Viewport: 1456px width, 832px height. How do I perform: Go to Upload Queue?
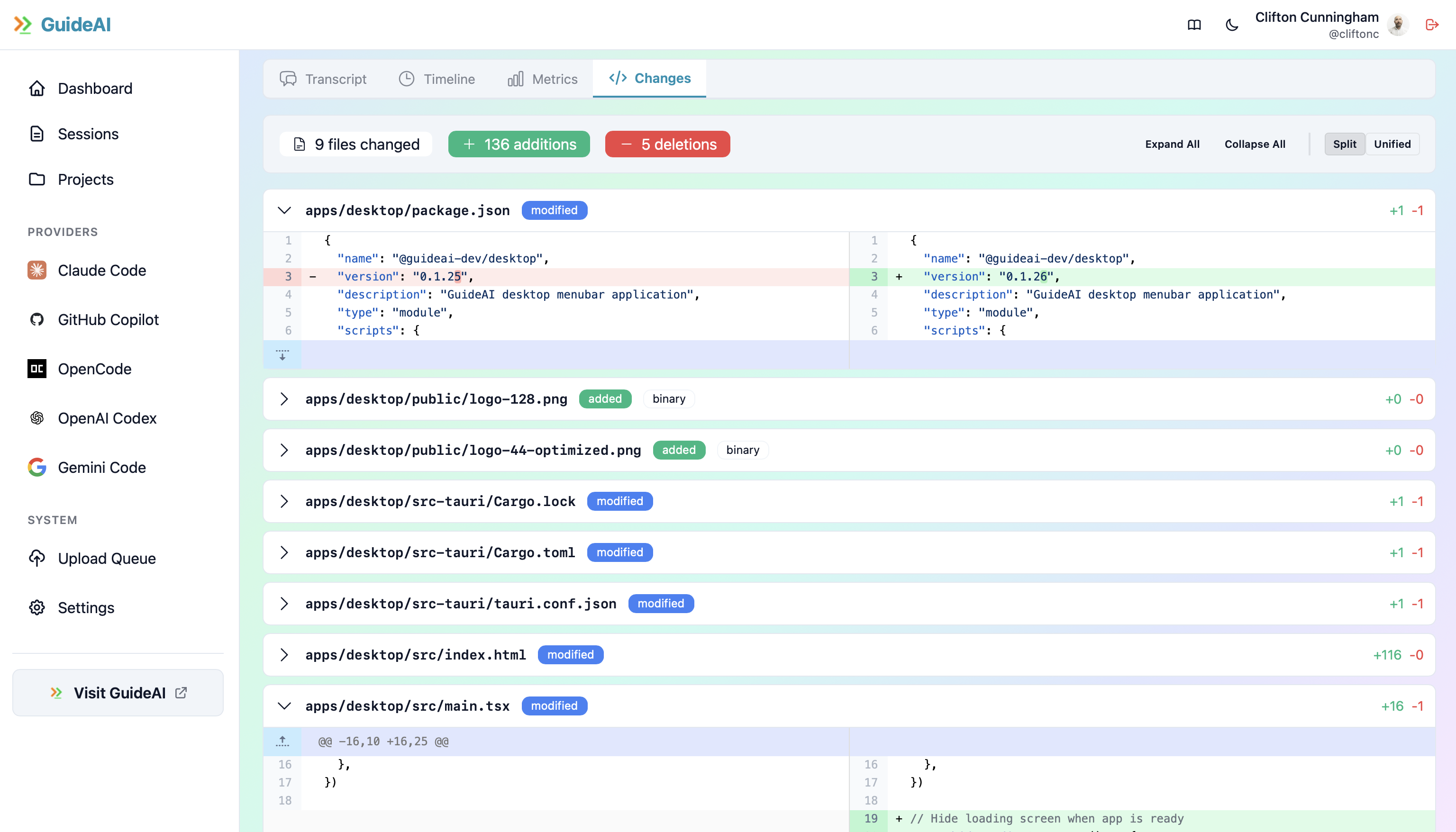(106, 558)
